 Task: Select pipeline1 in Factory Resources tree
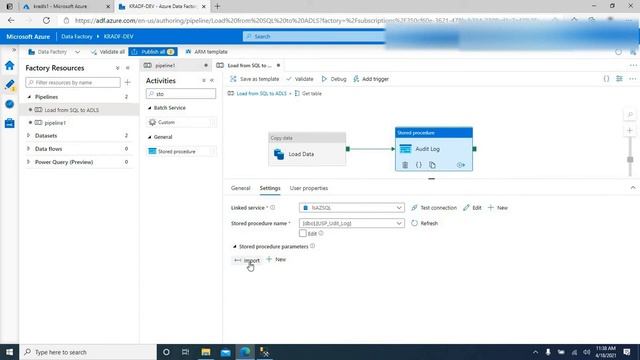point(55,123)
